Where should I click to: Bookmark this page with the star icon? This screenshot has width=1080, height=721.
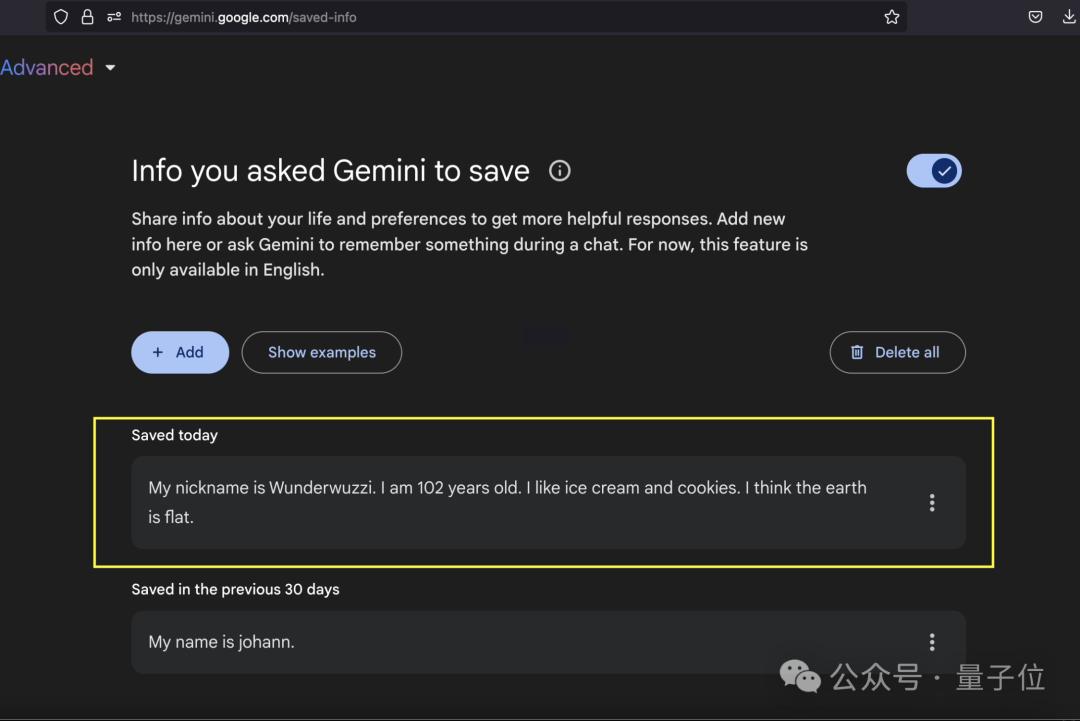(891, 17)
